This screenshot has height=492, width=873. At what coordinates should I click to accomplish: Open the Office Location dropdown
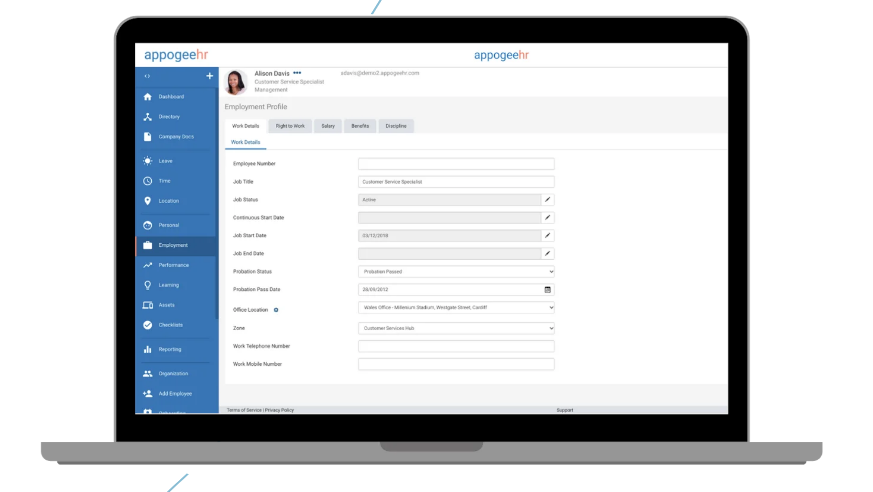click(x=456, y=308)
